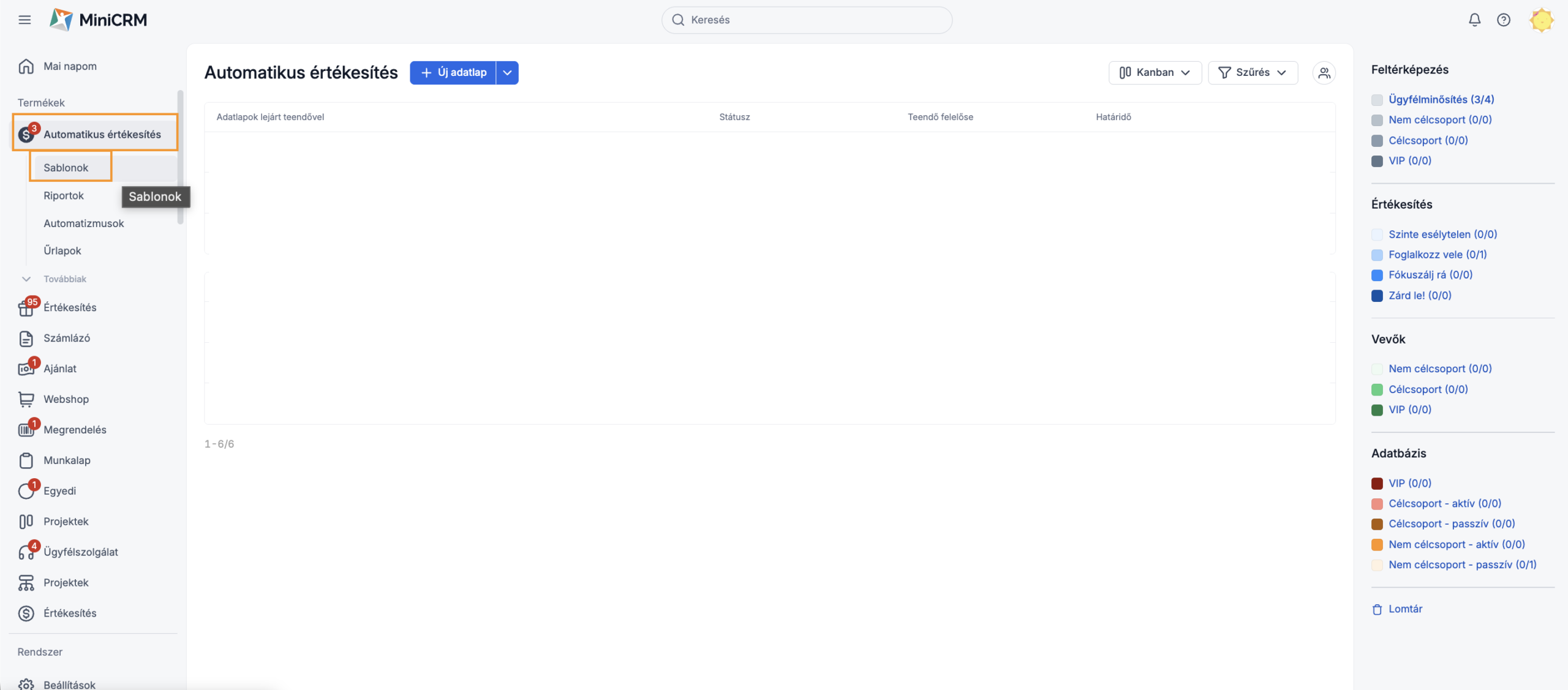Viewport: 1568px width, 690px height.
Task: Open the hamburger menu icon
Action: (x=24, y=20)
